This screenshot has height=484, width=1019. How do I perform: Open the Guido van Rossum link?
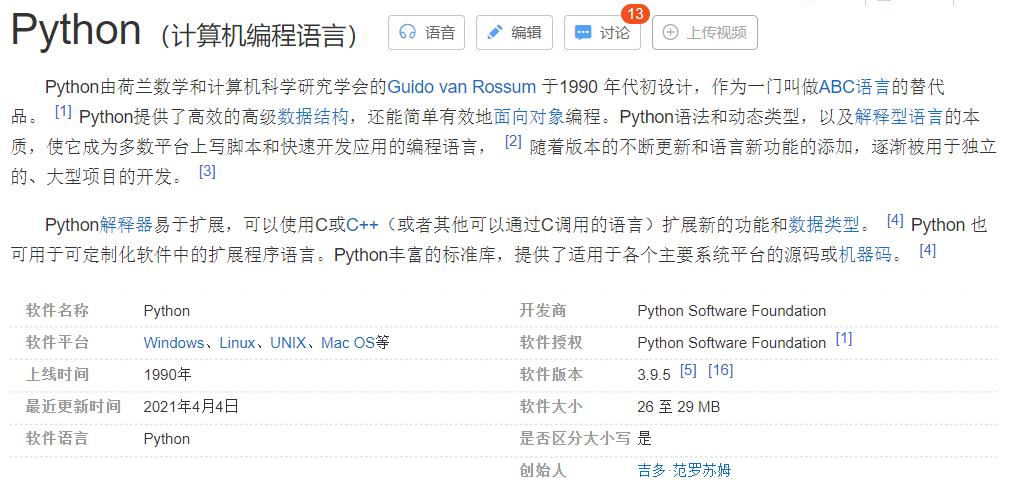pos(461,87)
